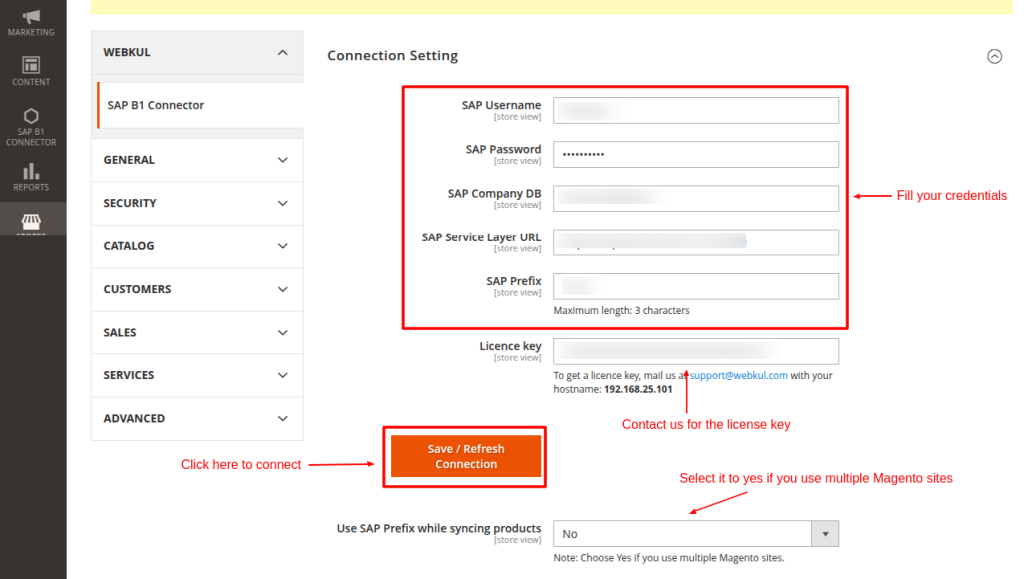Image resolution: width=1024 pixels, height=579 pixels.
Task: Collapse the Connection Setting section circle icon
Action: coord(994,57)
